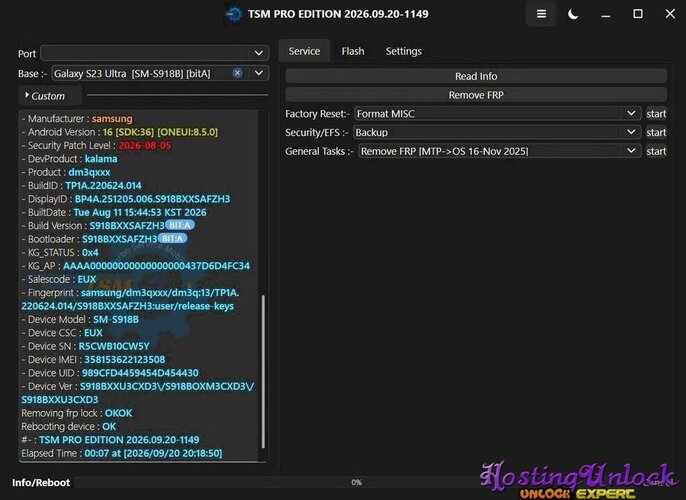The width and height of the screenshot is (686, 500).
Task: Start the Security/EFS task
Action: point(656,133)
